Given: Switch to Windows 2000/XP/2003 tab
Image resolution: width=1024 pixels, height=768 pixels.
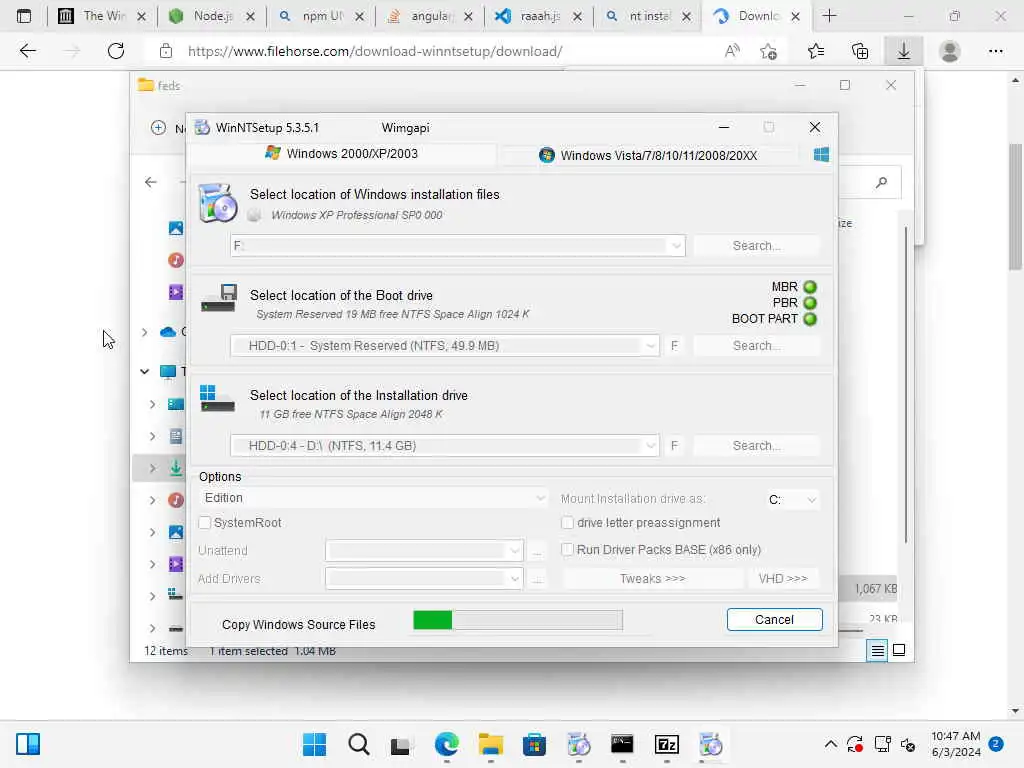Looking at the screenshot, I should click(342, 153).
